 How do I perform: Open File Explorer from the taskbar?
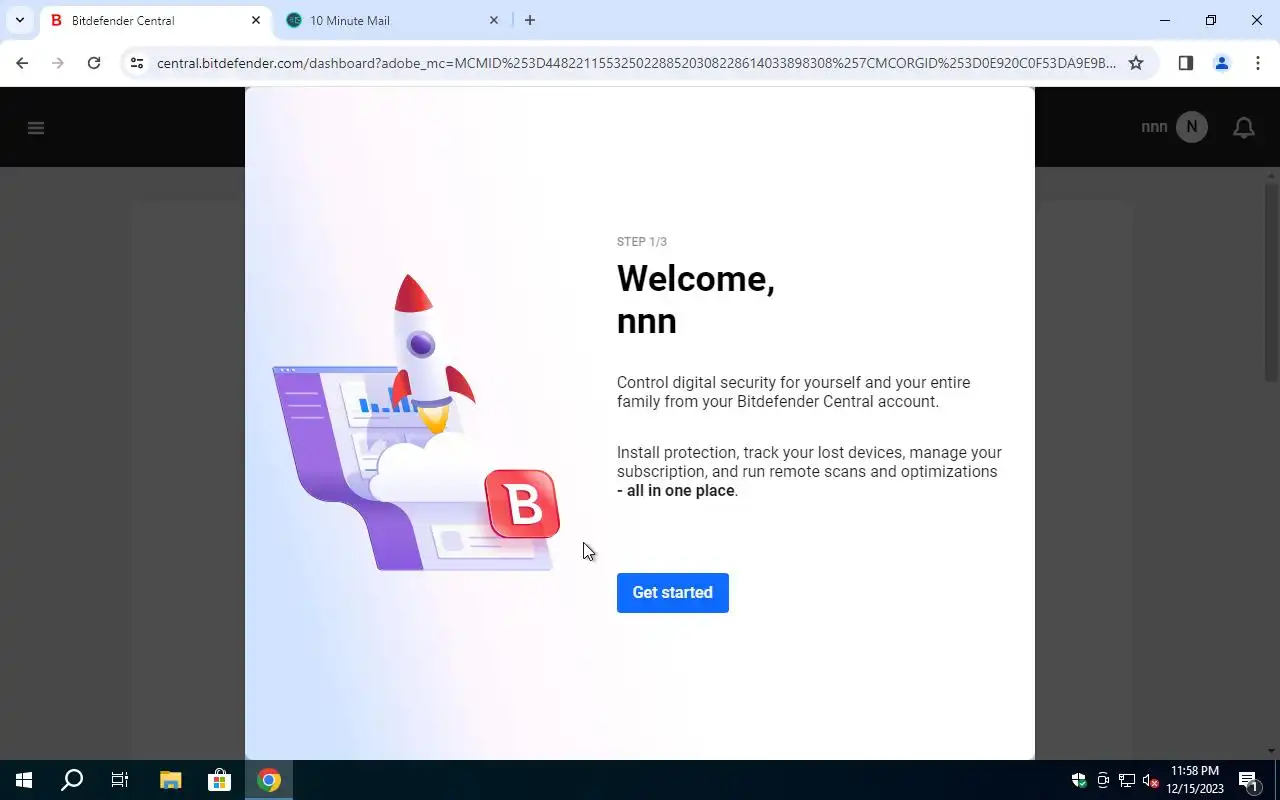click(x=170, y=780)
